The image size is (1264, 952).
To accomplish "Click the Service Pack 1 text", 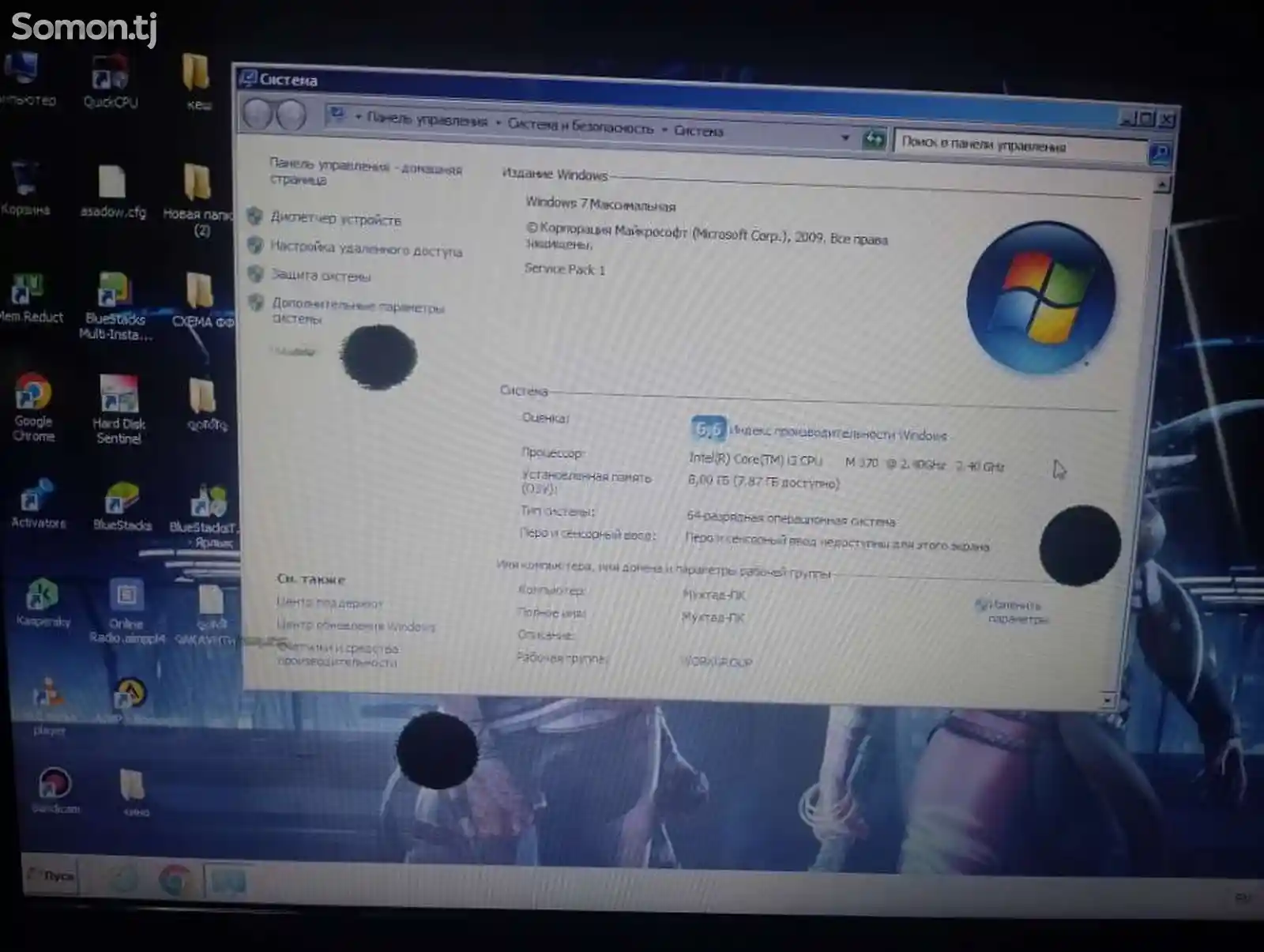I will [564, 269].
